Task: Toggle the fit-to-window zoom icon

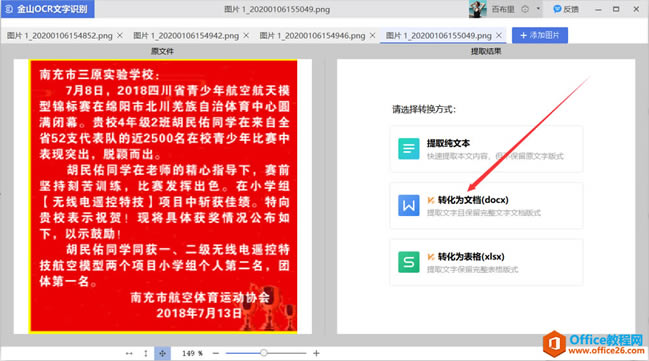Action: click(x=162, y=353)
